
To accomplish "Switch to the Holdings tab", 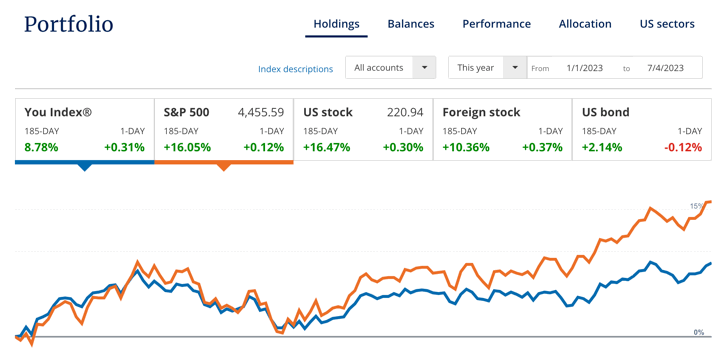I will pos(336,24).
